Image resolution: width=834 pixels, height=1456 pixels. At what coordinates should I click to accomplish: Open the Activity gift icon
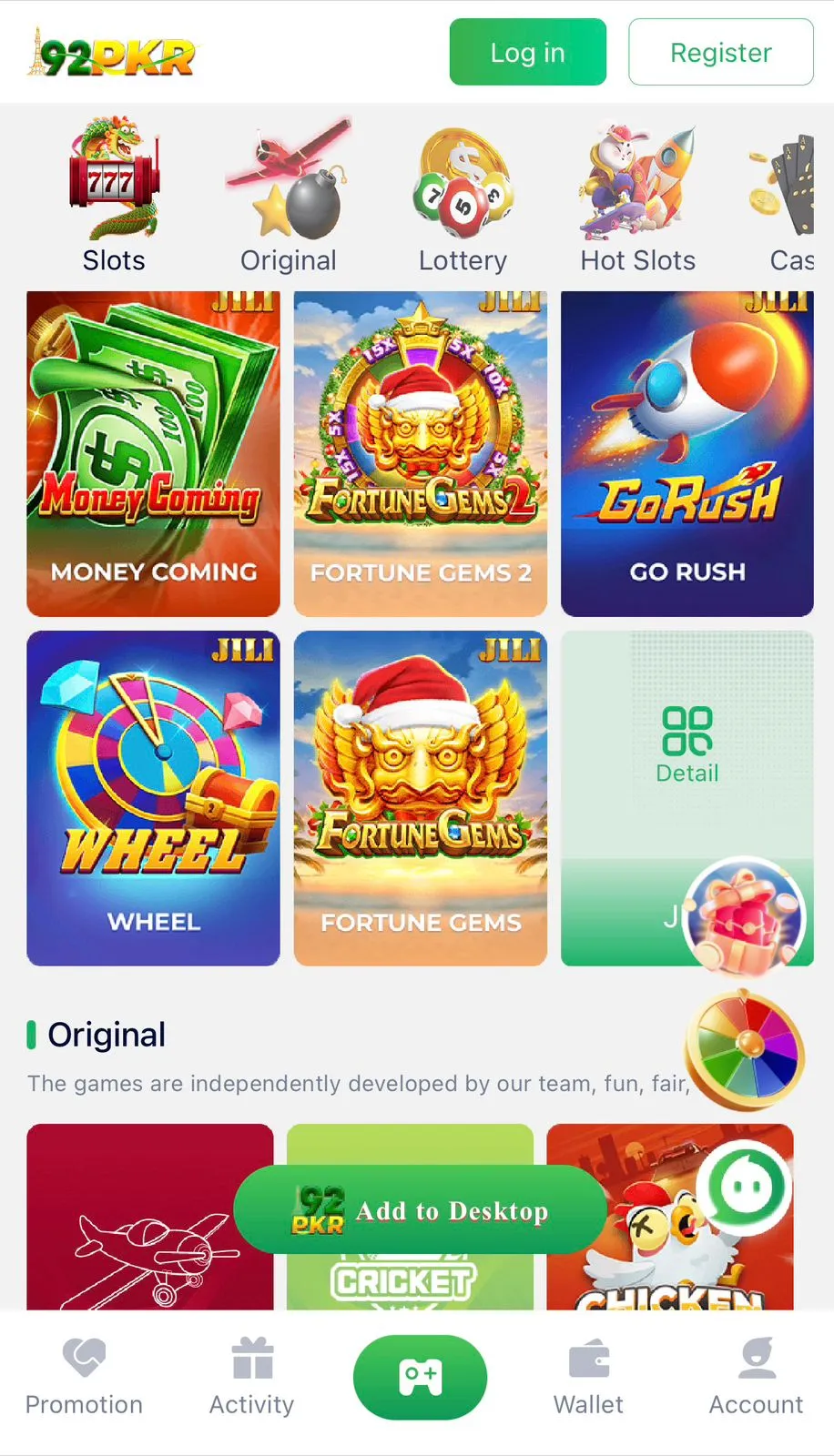(x=252, y=1358)
